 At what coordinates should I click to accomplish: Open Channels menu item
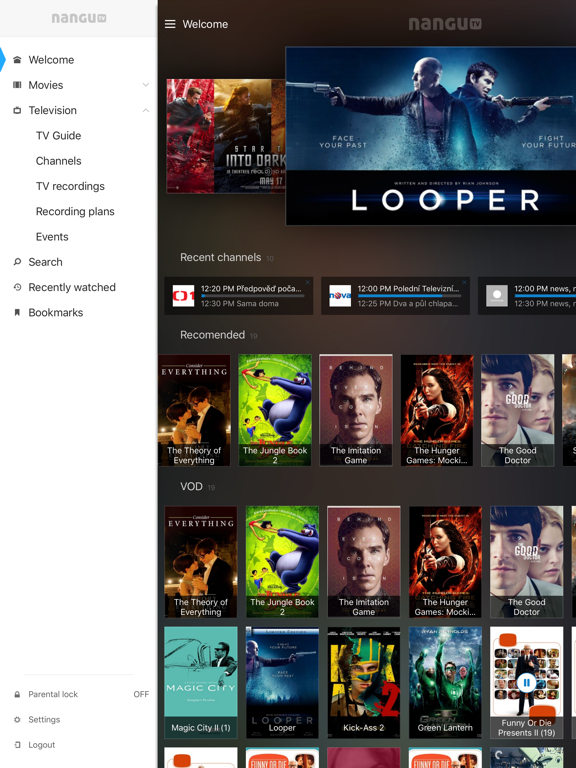[x=58, y=161]
